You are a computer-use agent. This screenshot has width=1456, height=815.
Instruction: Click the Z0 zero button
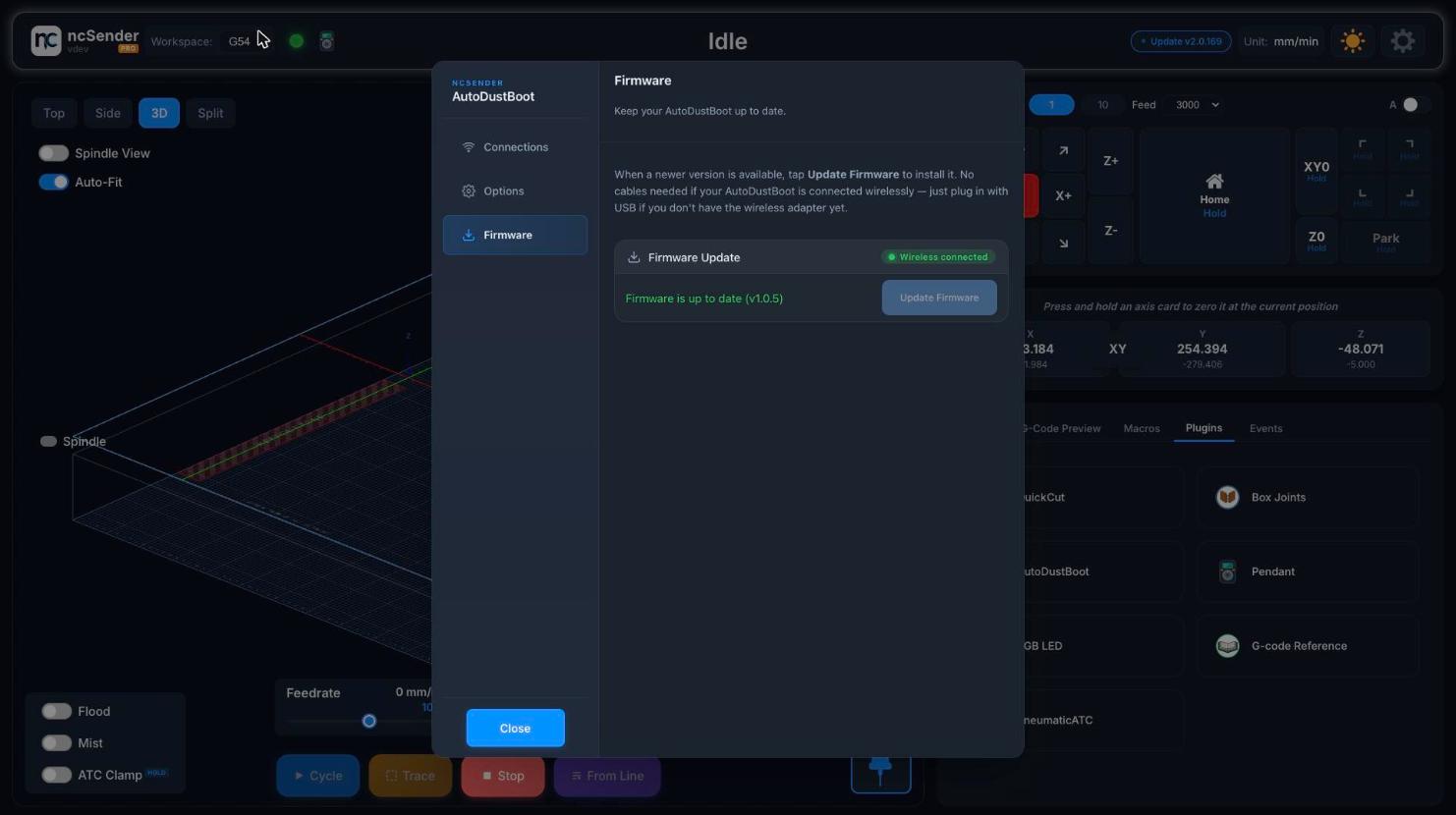click(x=1316, y=241)
